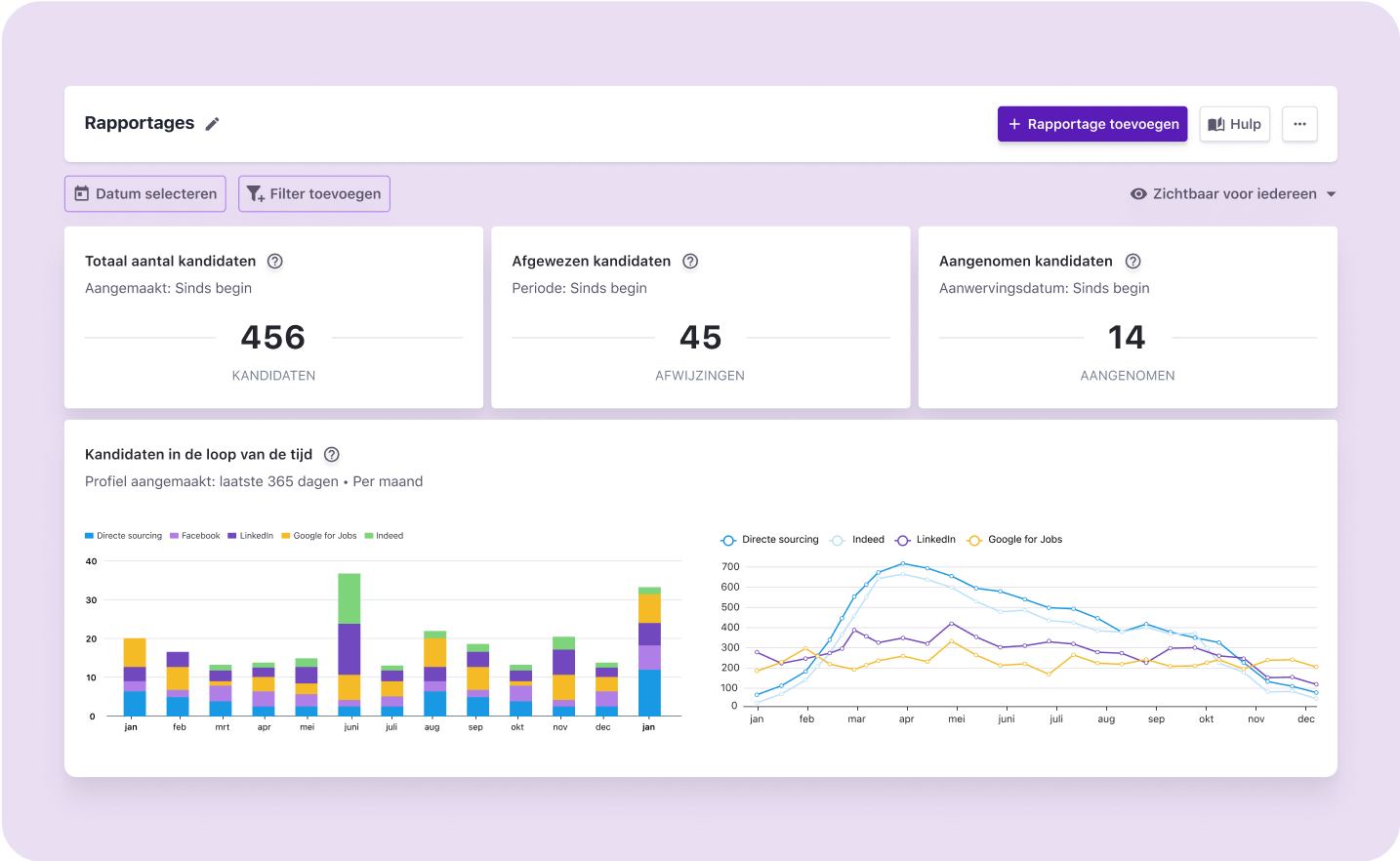Click the calendar icon on Datum selecteren

[82, 193]
